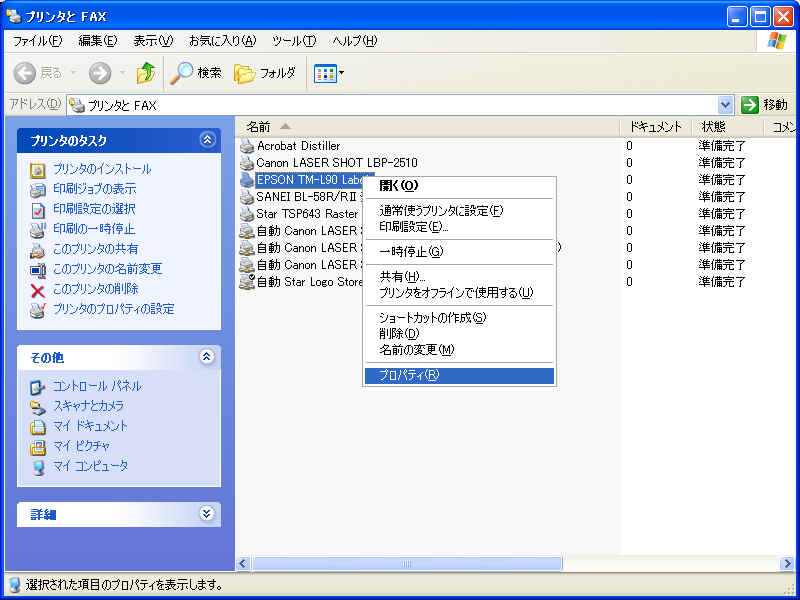Click the このプリンタの削除 link
This screenshot has width=800, height=600.
pos(95,289)
